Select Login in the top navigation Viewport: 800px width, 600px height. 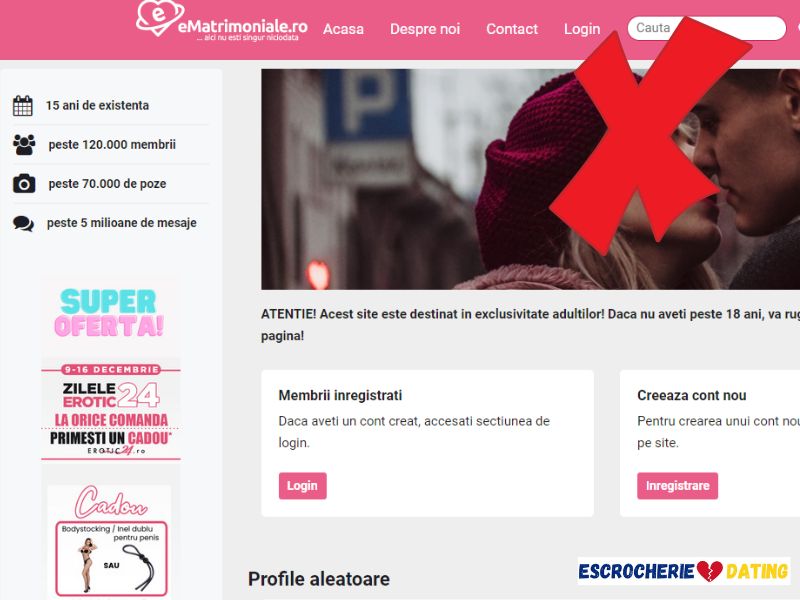[x=582, y=29]
